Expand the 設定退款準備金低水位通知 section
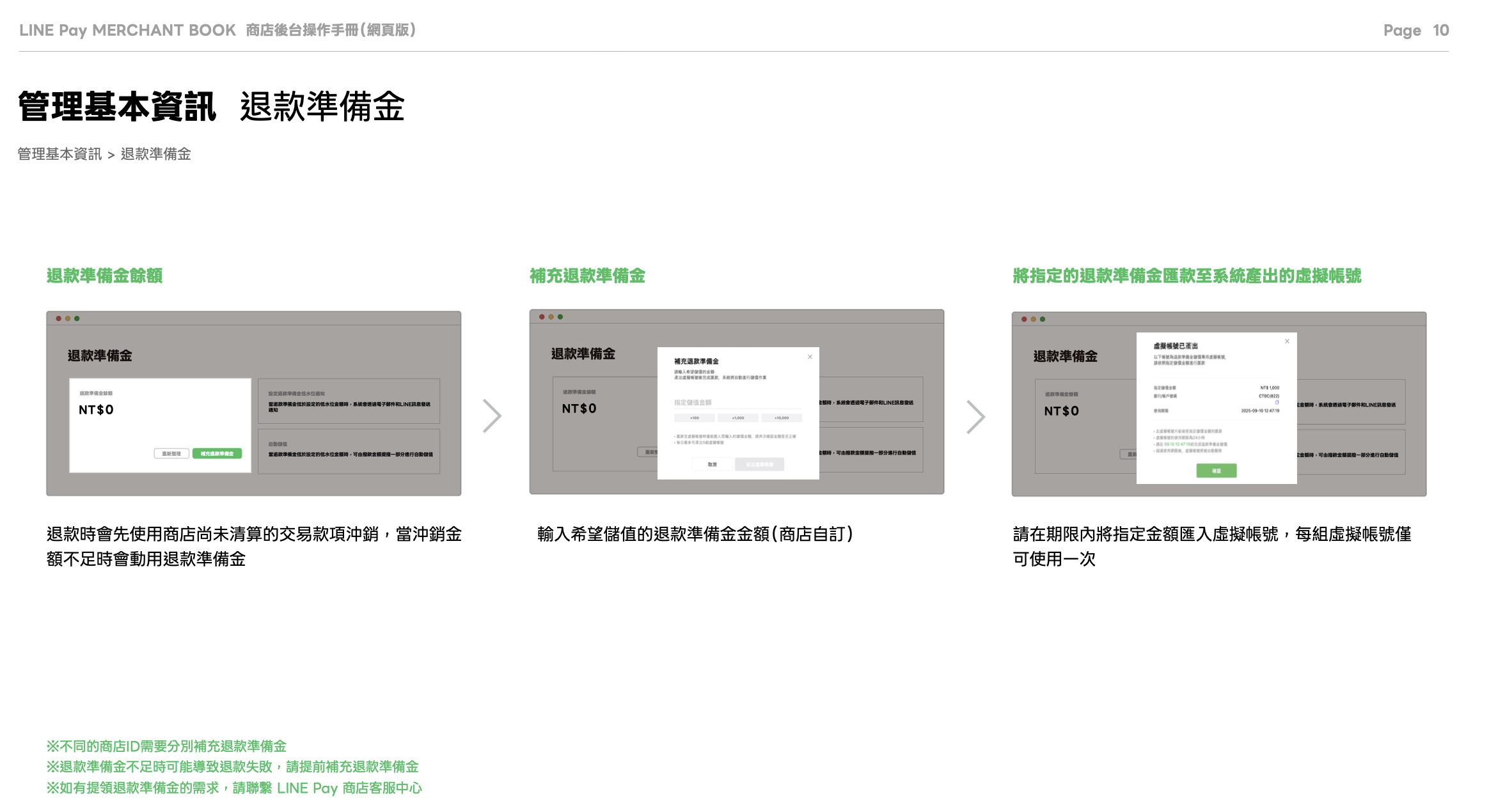This screenshot has height=812, width=1489. 349,400
